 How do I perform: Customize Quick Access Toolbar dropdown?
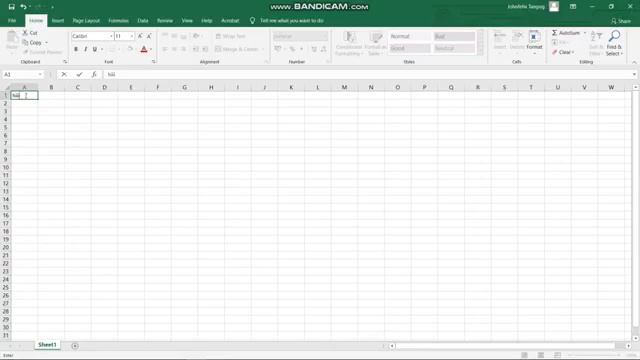(52, 7)
